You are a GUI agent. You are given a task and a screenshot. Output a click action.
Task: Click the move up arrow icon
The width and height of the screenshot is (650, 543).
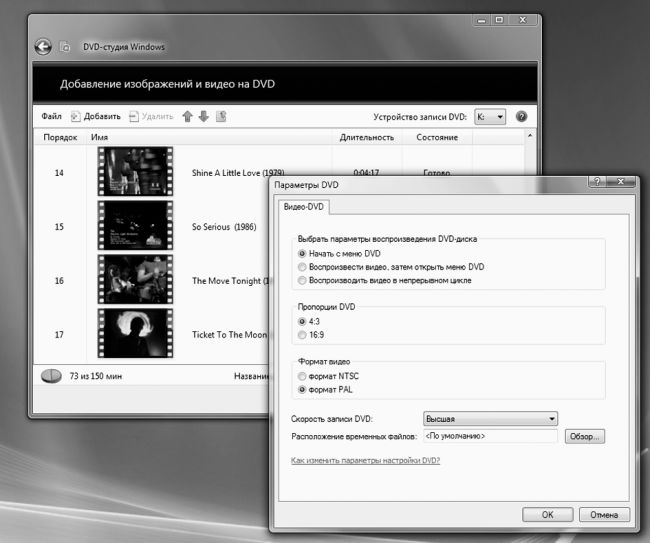pyautogui.click(x=186, y=116)
